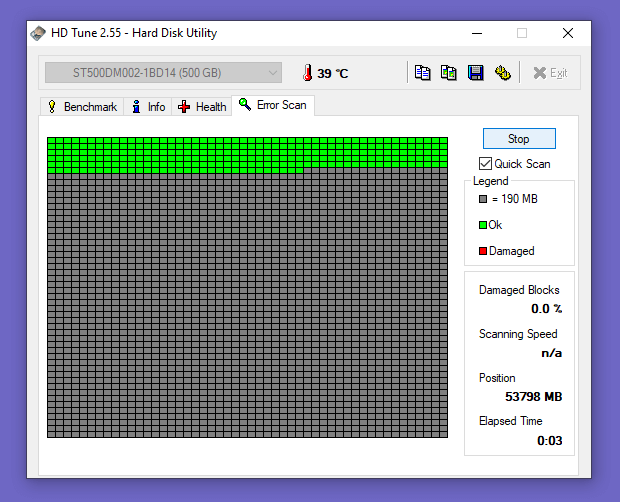Open the Health tab
Viewport: 620px width, 502px height.
coord(202,107)
